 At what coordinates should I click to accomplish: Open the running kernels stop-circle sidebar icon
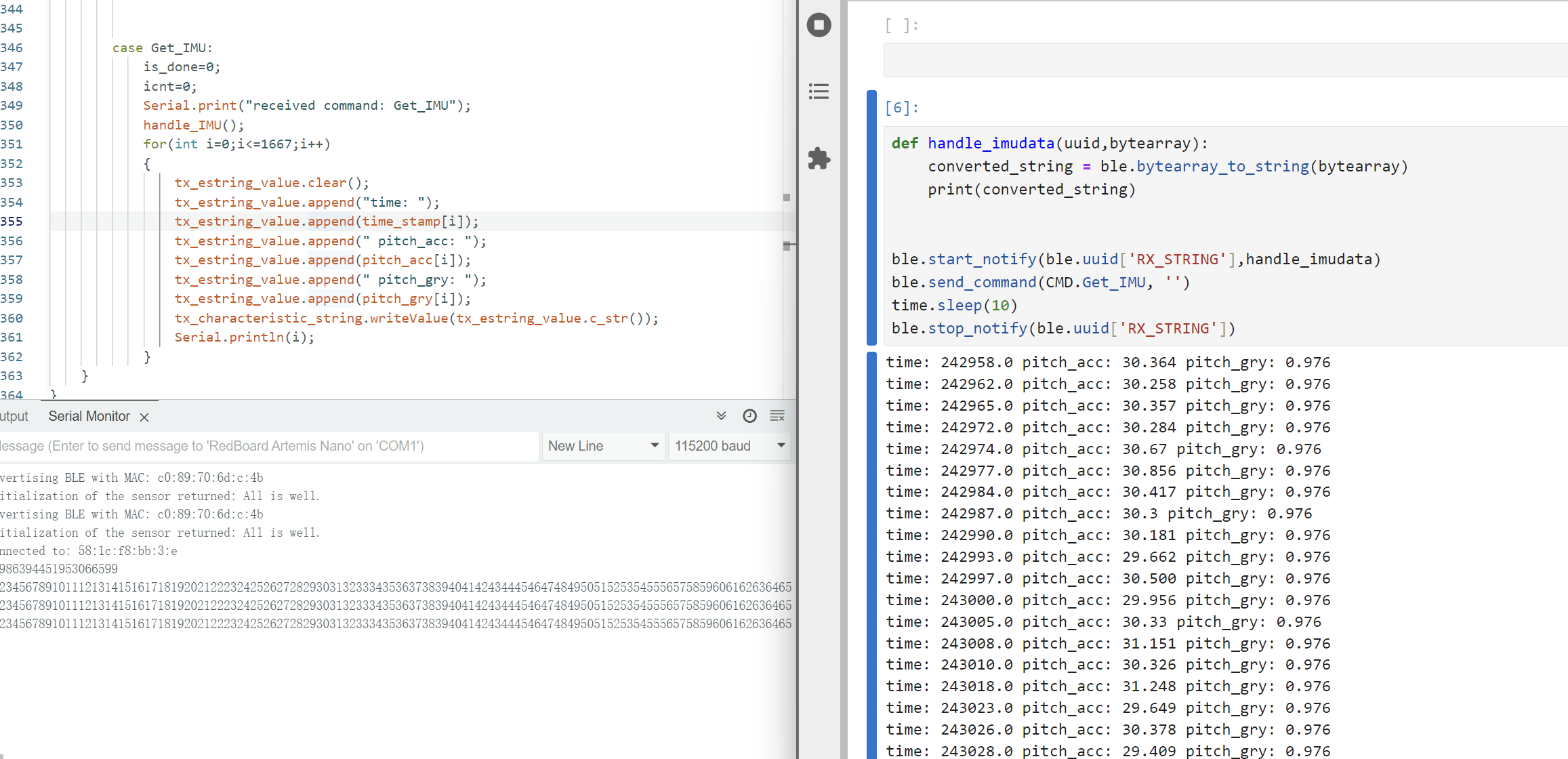(x=819, y=25)
